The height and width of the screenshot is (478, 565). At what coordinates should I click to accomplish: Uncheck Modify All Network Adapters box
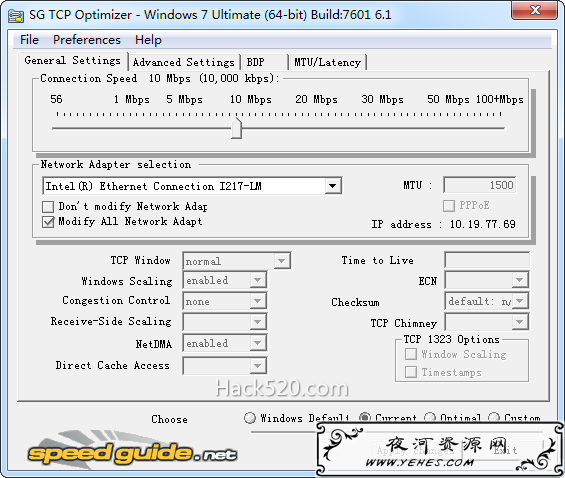[x=48, y=222]
